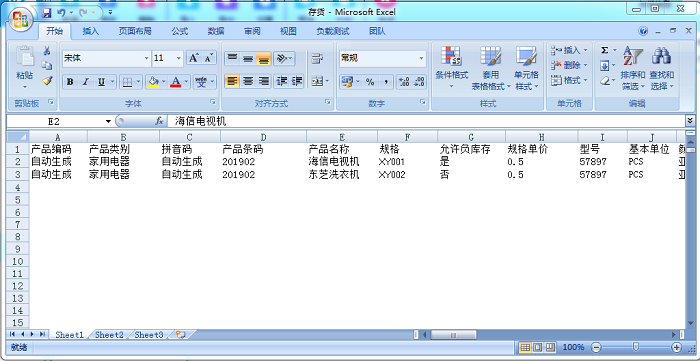Click the zoom slider handle

pyautogui.click(x=636, y=347)
